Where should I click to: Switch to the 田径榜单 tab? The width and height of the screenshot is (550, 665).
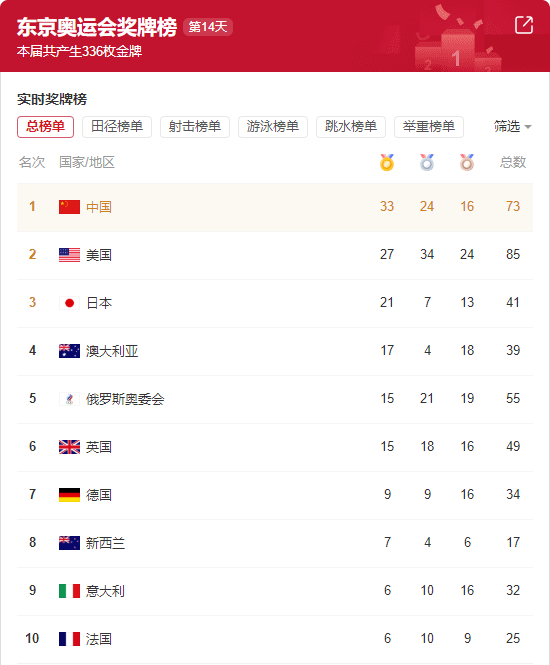tap(117, 127)
